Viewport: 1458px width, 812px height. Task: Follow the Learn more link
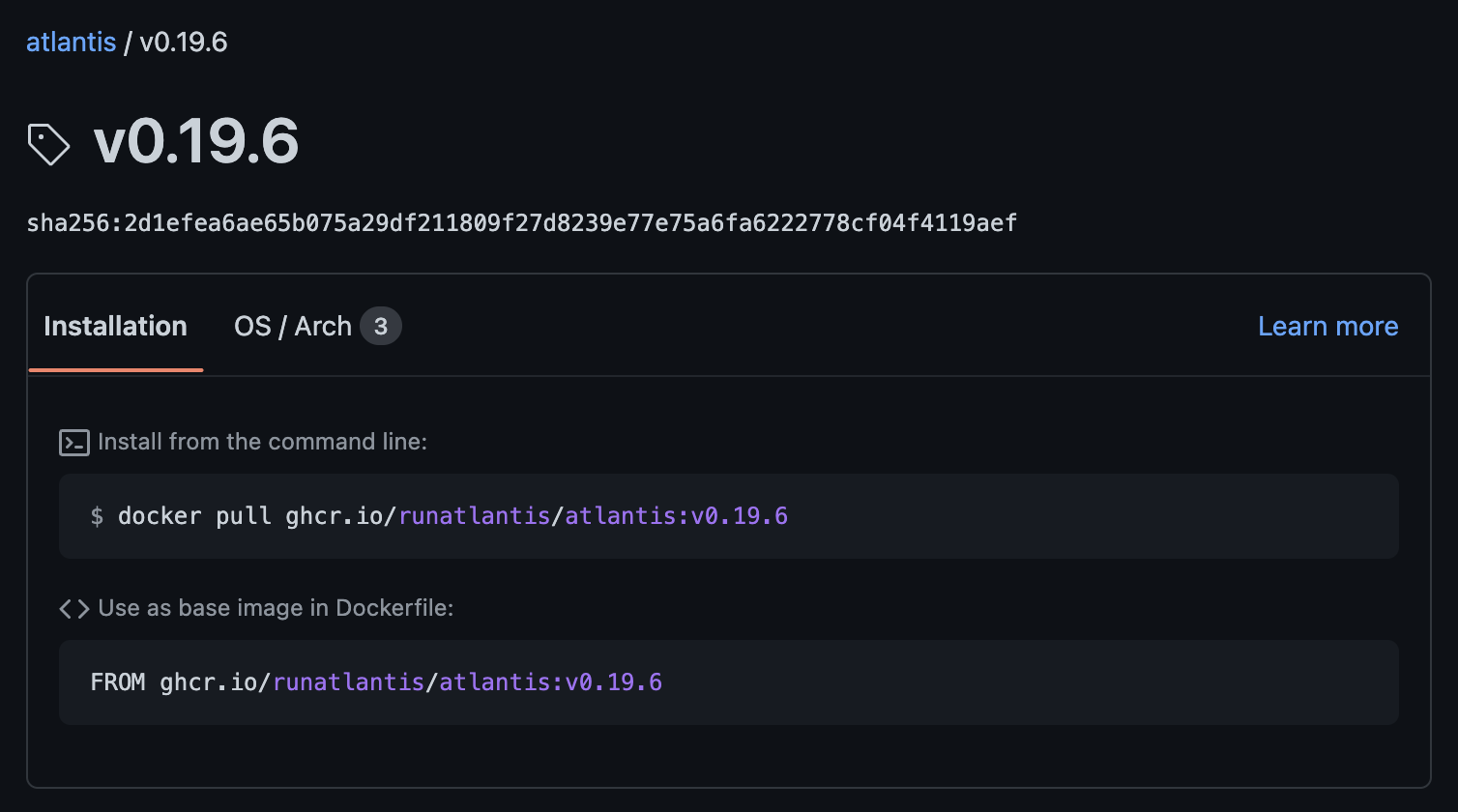pyautogui.click(x=1327, y=326)
